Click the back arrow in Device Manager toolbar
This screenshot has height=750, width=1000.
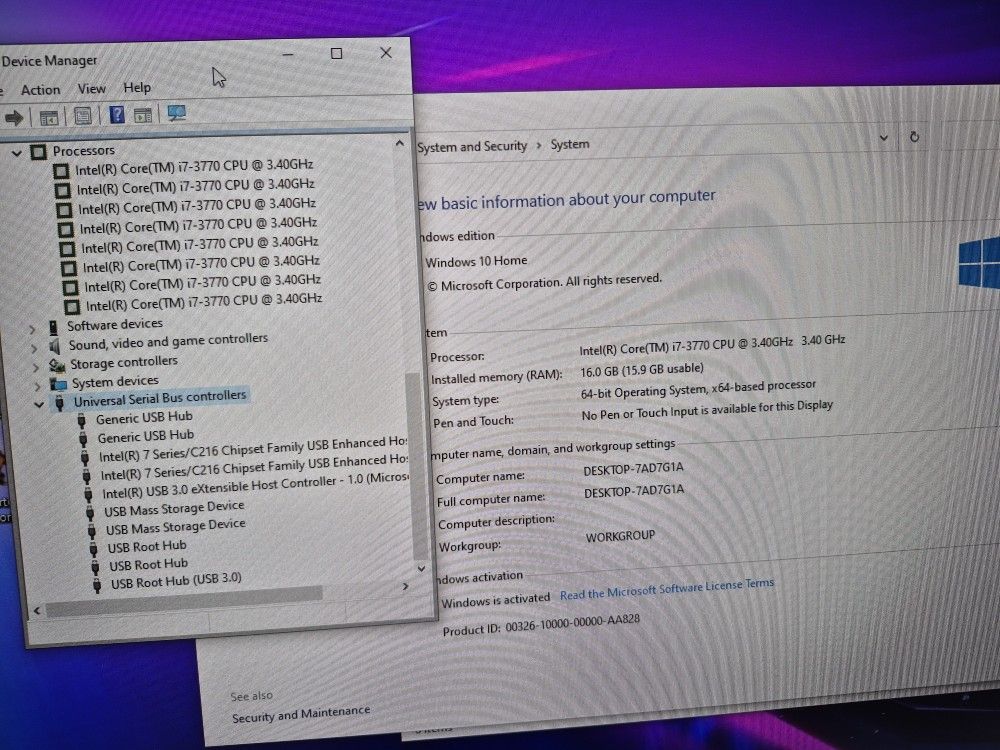coord(13,113)
